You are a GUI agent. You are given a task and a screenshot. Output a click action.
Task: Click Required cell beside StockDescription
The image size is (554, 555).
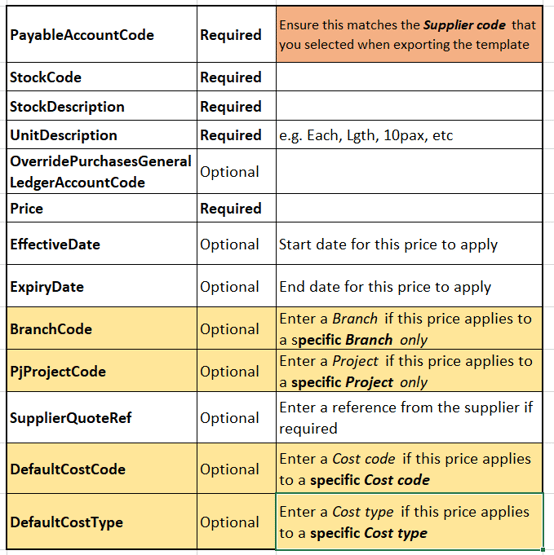(x=236, y=106)
